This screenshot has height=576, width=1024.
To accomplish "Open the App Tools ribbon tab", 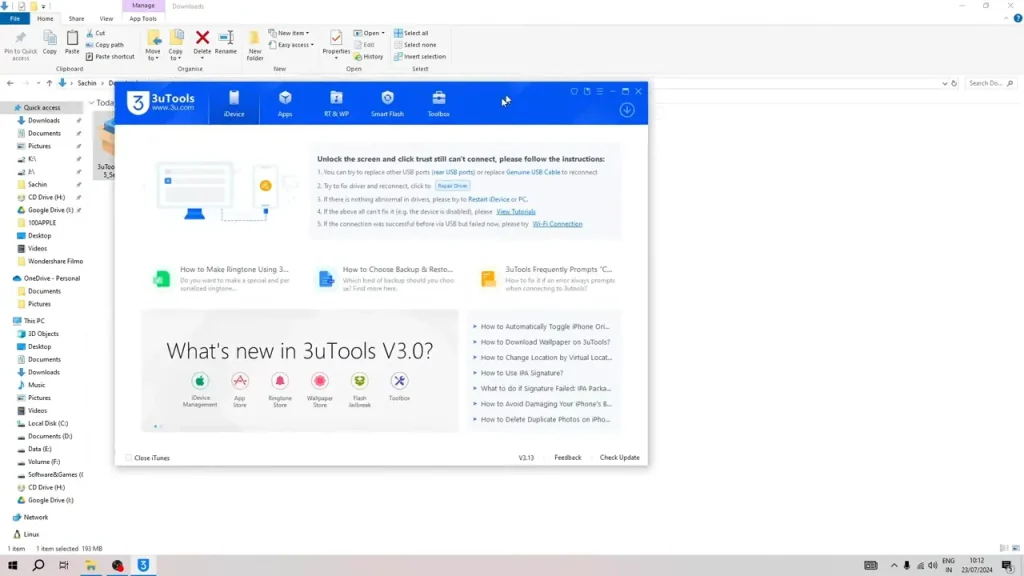I will [x=142, y=18].
